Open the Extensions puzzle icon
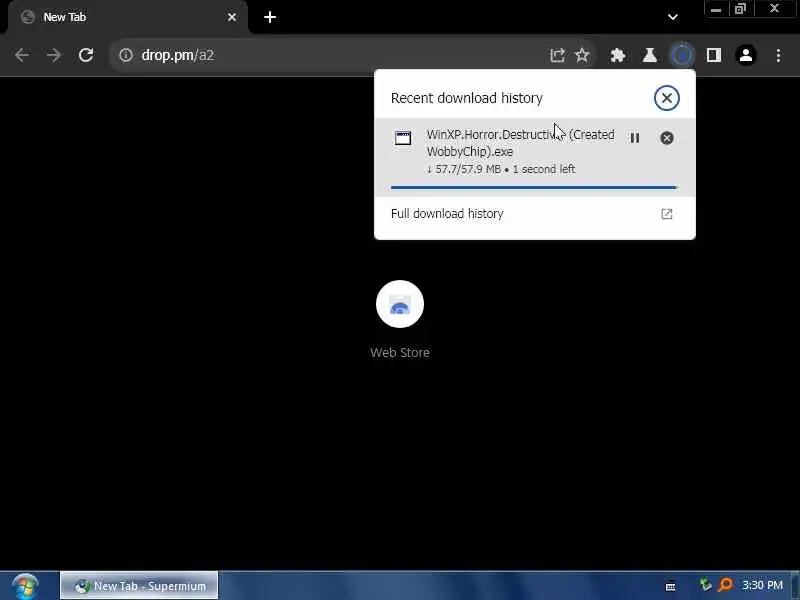800x600 pixels. (x=618, y=55)
